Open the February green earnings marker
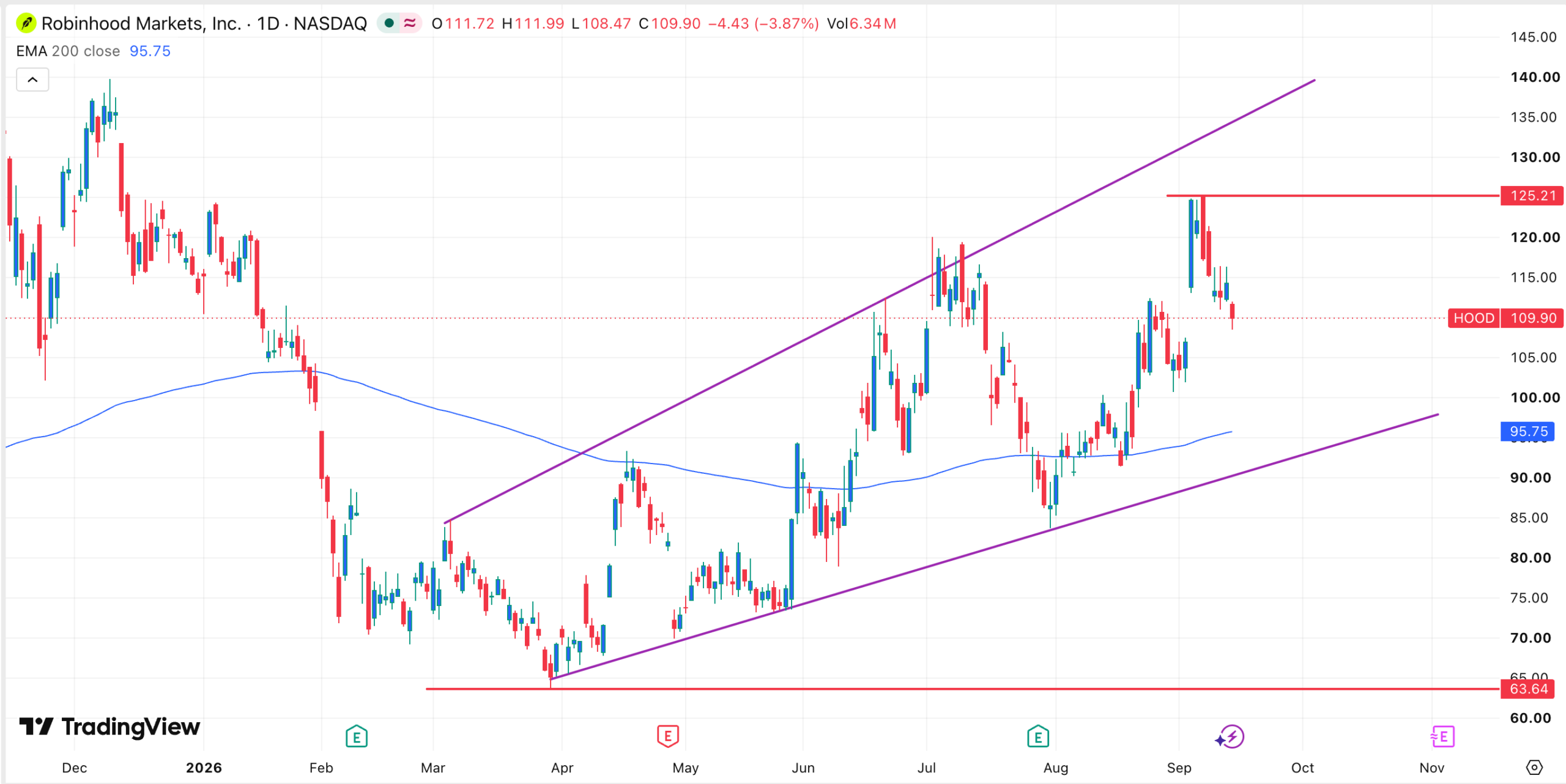Image resolution: width=1566 pixels, height=784 pixels. point(356,736)
